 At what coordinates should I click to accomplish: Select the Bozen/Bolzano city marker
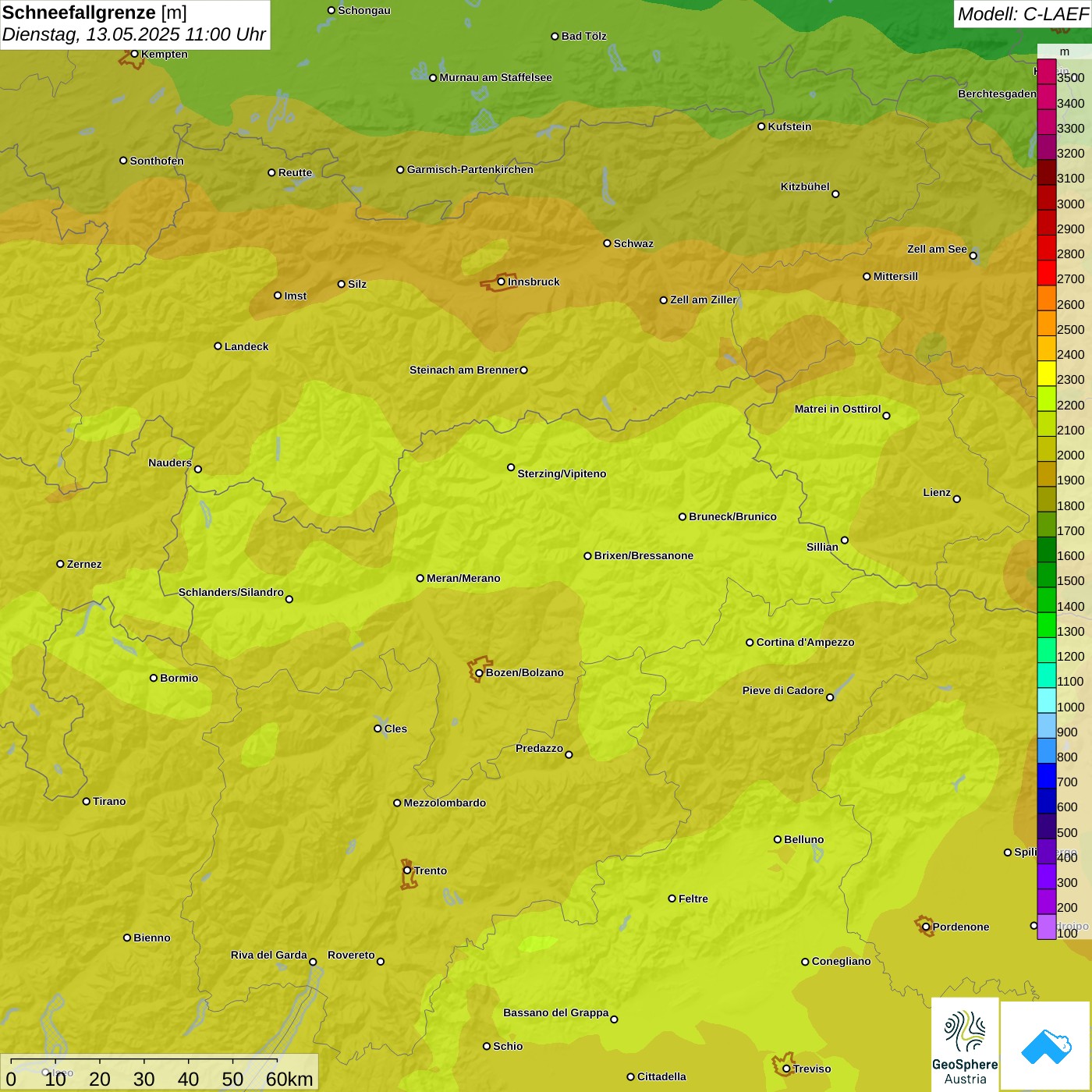480,672
